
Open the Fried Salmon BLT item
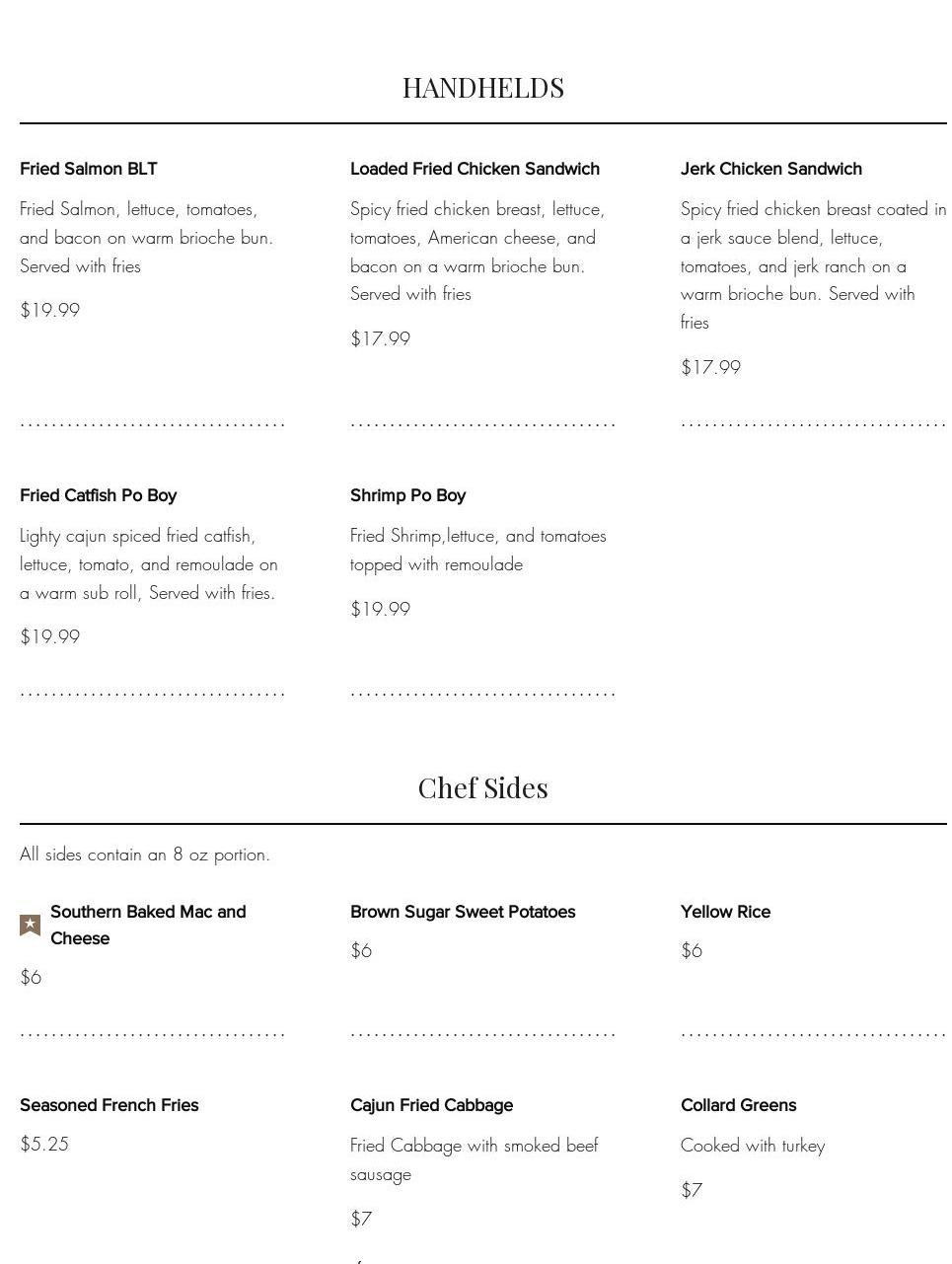pos(89,169)
